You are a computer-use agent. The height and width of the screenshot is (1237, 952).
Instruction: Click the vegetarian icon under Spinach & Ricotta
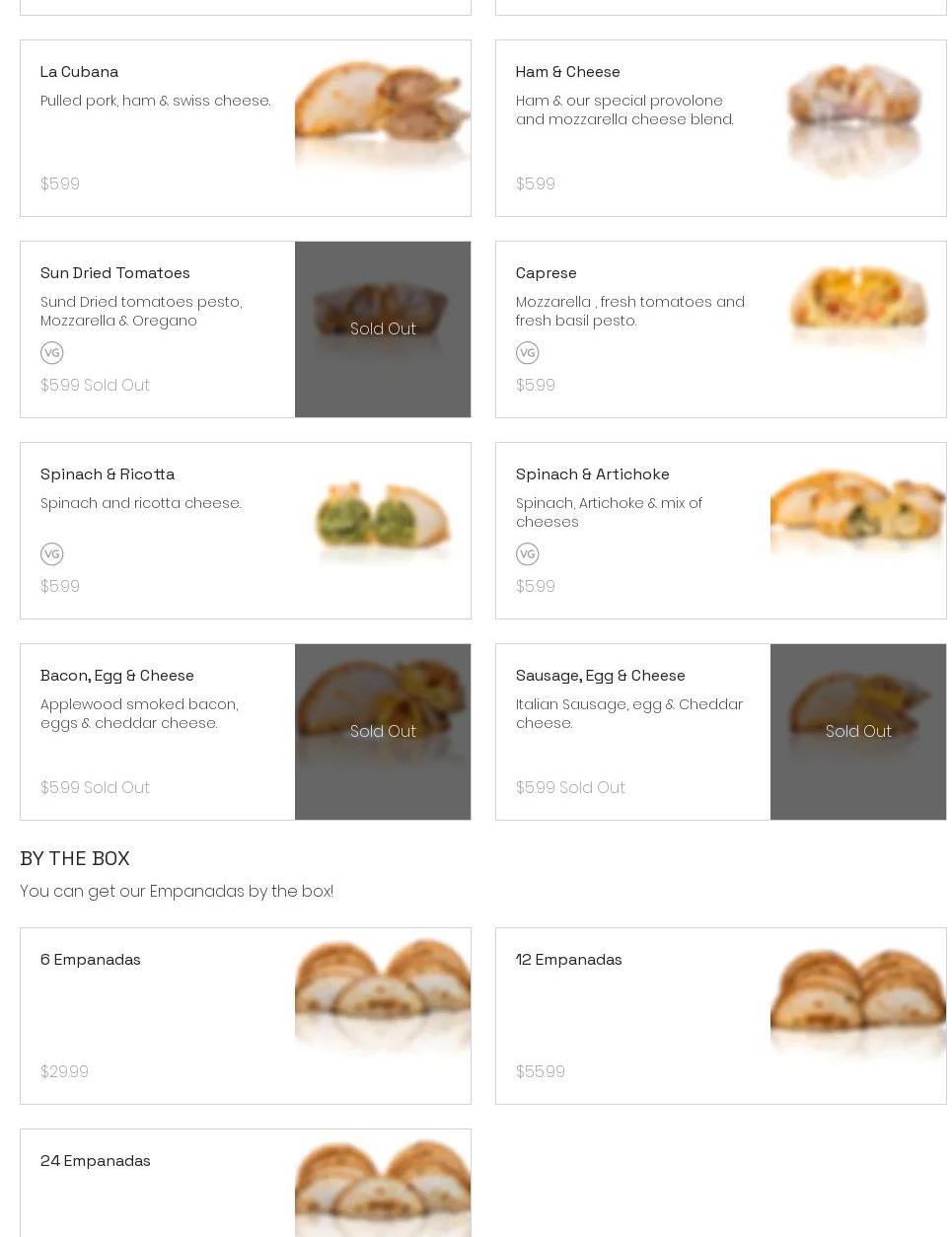(52, 554)
